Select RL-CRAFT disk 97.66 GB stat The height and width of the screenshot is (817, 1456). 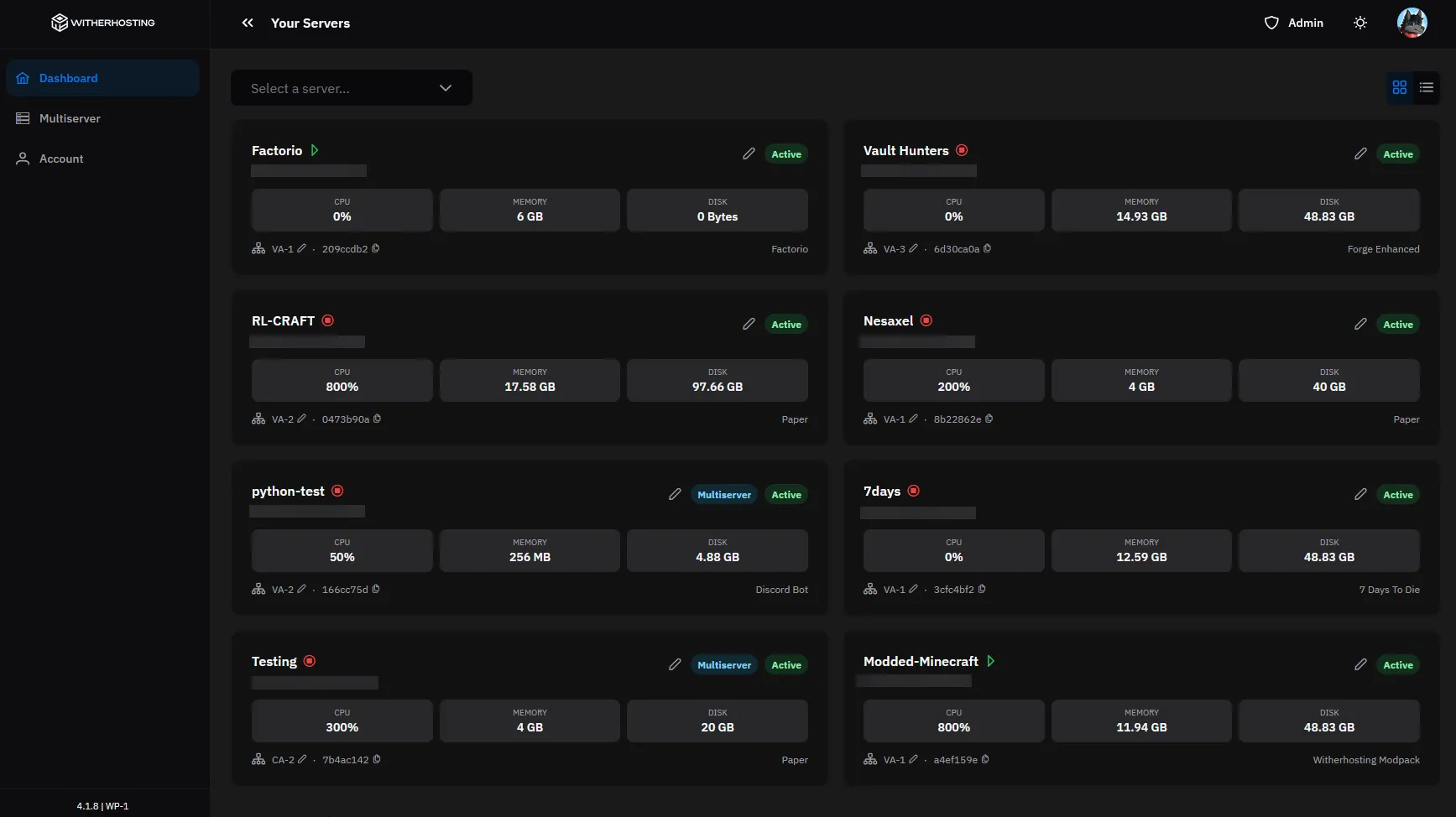pyautogui.click(x=718, y=380)
